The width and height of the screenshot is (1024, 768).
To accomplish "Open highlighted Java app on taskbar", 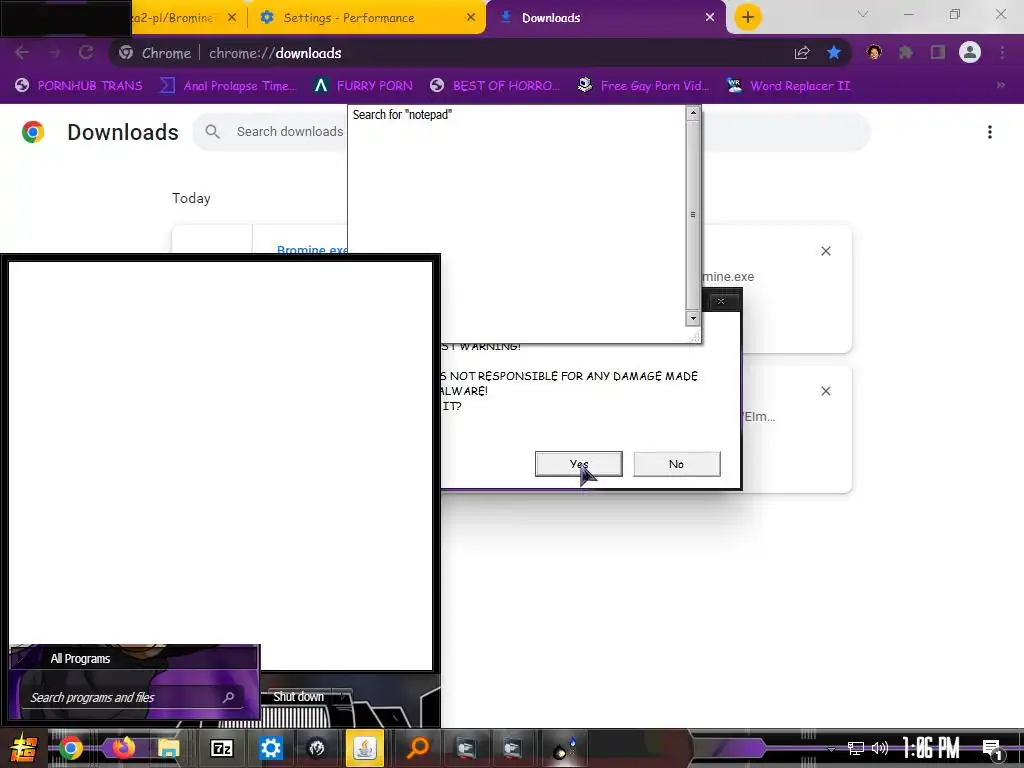I will click(x=364, y=748).
